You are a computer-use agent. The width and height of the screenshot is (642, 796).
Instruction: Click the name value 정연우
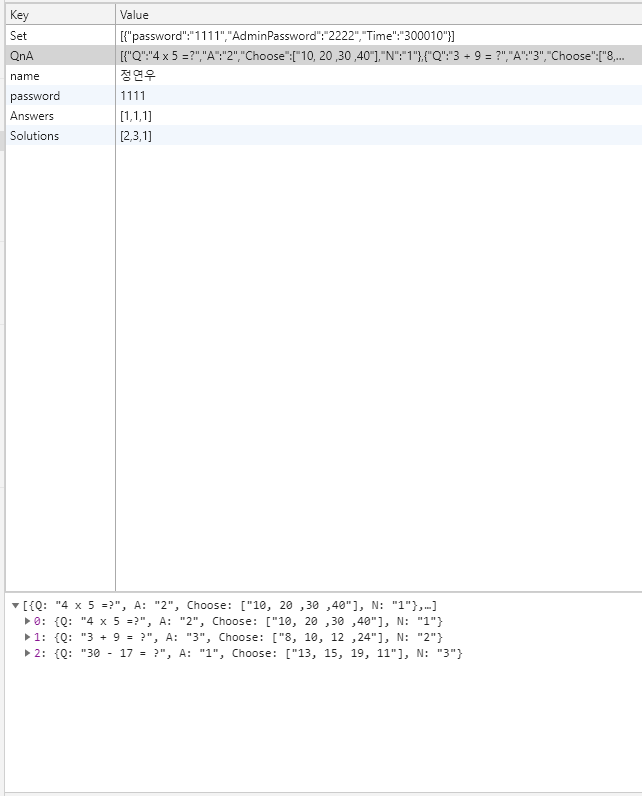[x=138, y=76]
